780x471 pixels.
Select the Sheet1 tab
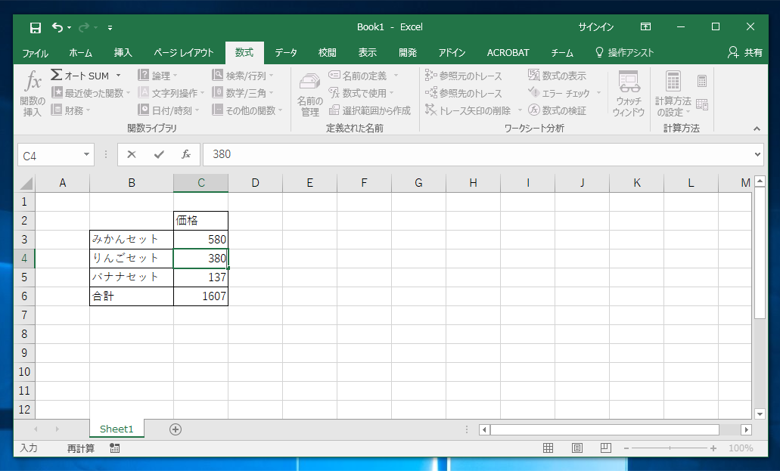116,429
